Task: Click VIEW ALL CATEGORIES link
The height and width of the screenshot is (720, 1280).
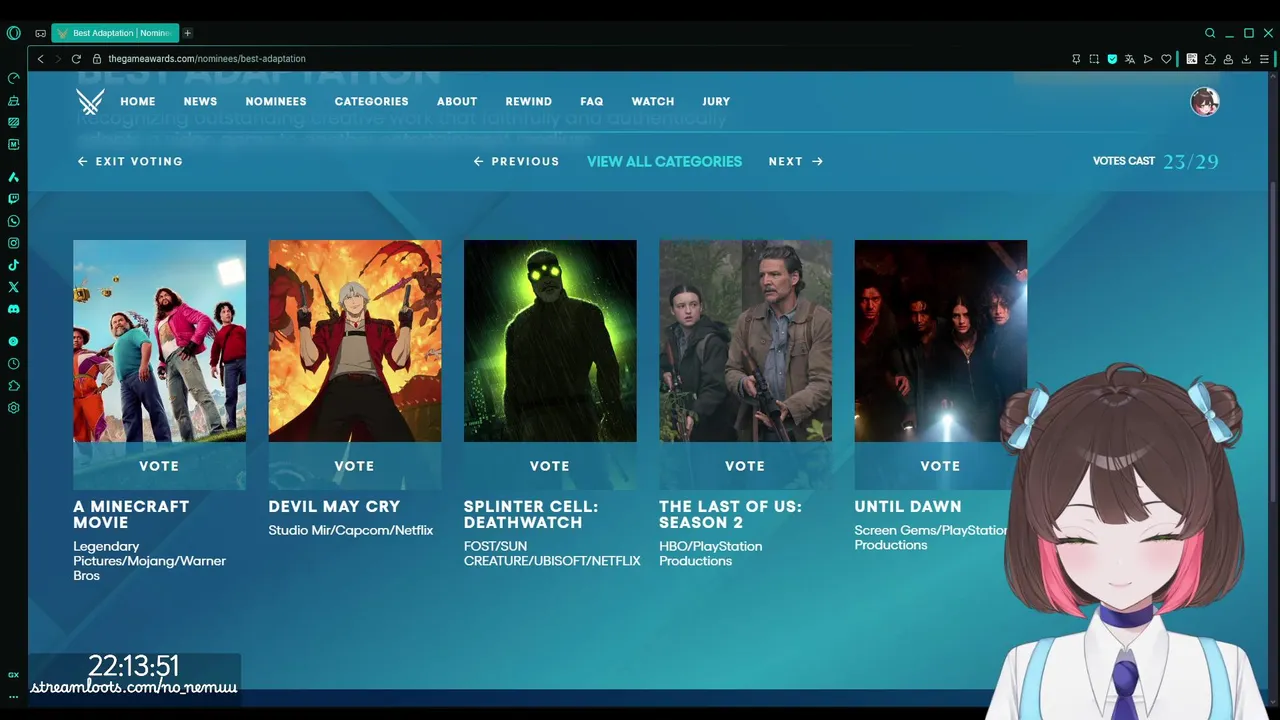Action: pos(664,161)
